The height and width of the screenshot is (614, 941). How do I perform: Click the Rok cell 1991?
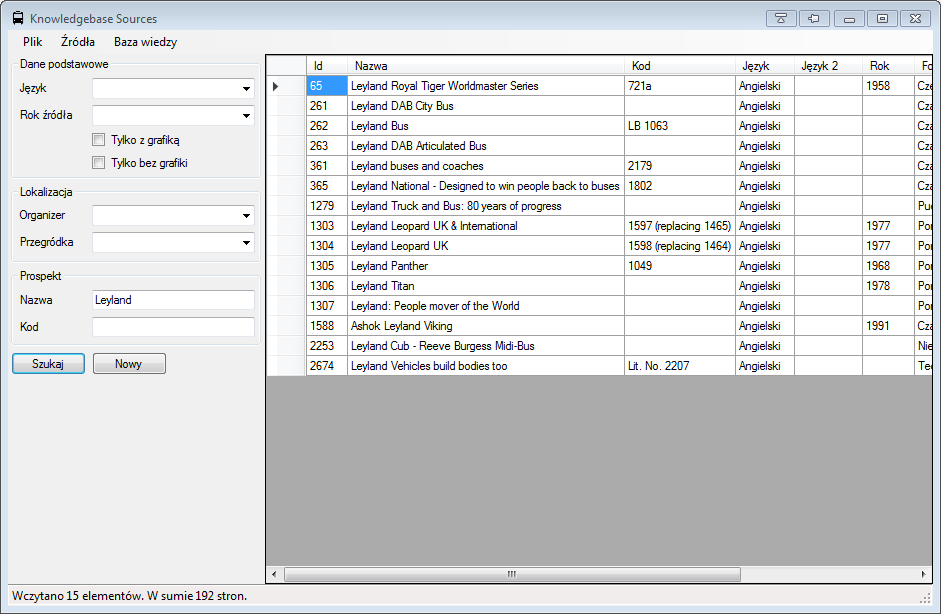point(888,326)
